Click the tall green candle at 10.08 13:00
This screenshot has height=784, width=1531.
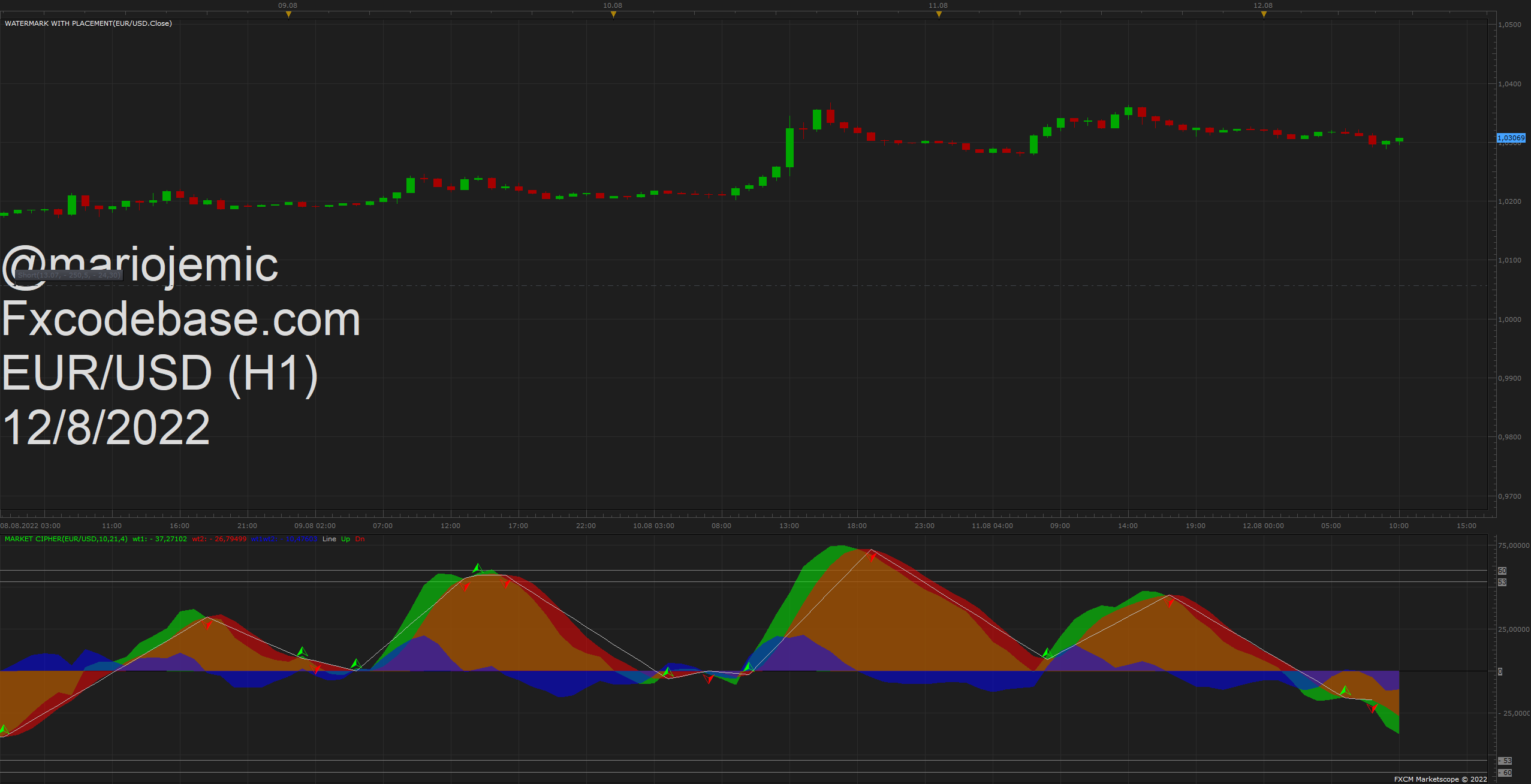click(x=789, y=147)
